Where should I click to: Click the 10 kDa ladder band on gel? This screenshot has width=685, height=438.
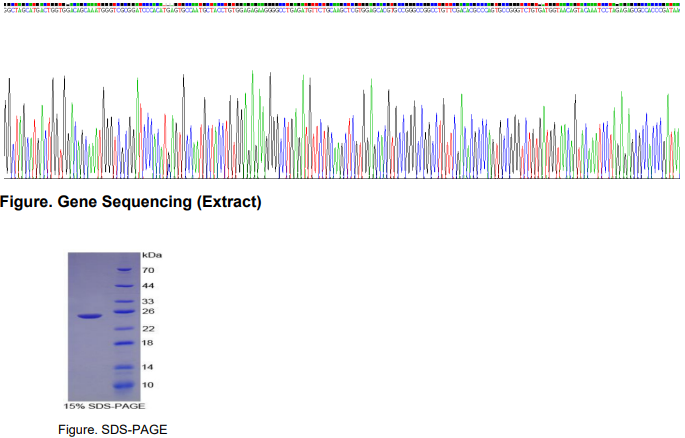[x=124, y=384]
